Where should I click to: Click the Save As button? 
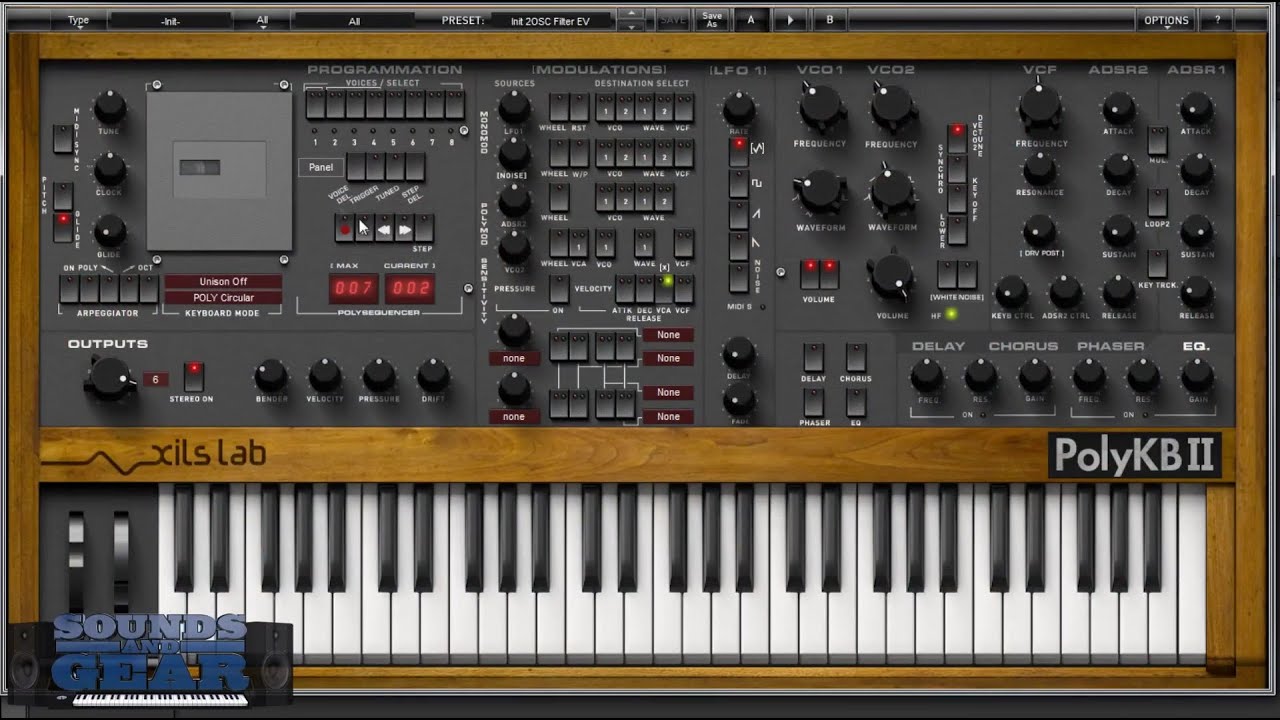pyautogui.click(x=711, y=19)
